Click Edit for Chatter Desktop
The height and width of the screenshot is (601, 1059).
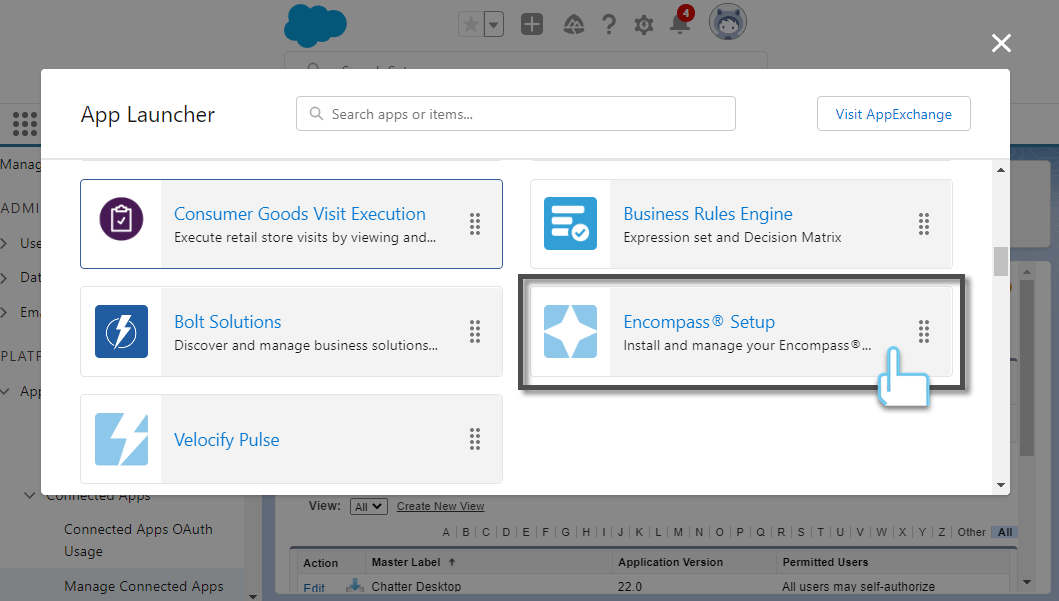314,587
